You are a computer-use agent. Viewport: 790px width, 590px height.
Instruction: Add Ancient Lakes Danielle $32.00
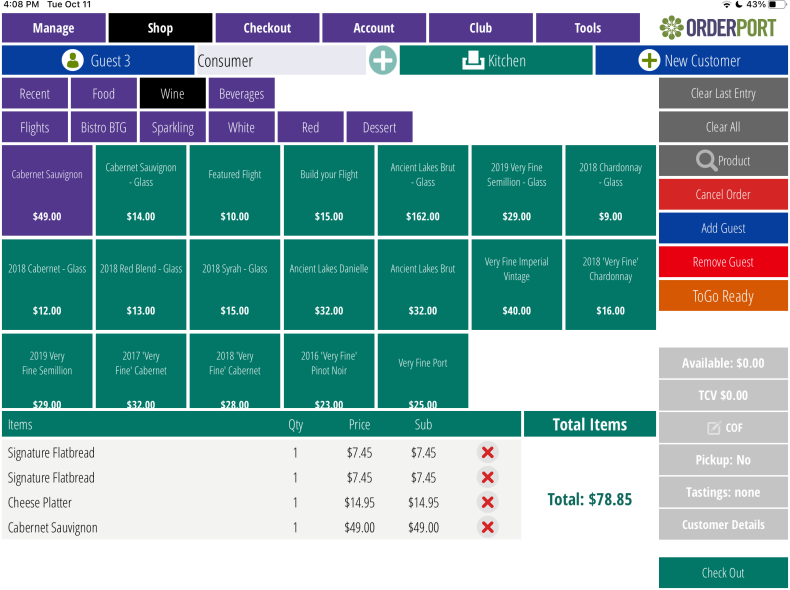329,285
